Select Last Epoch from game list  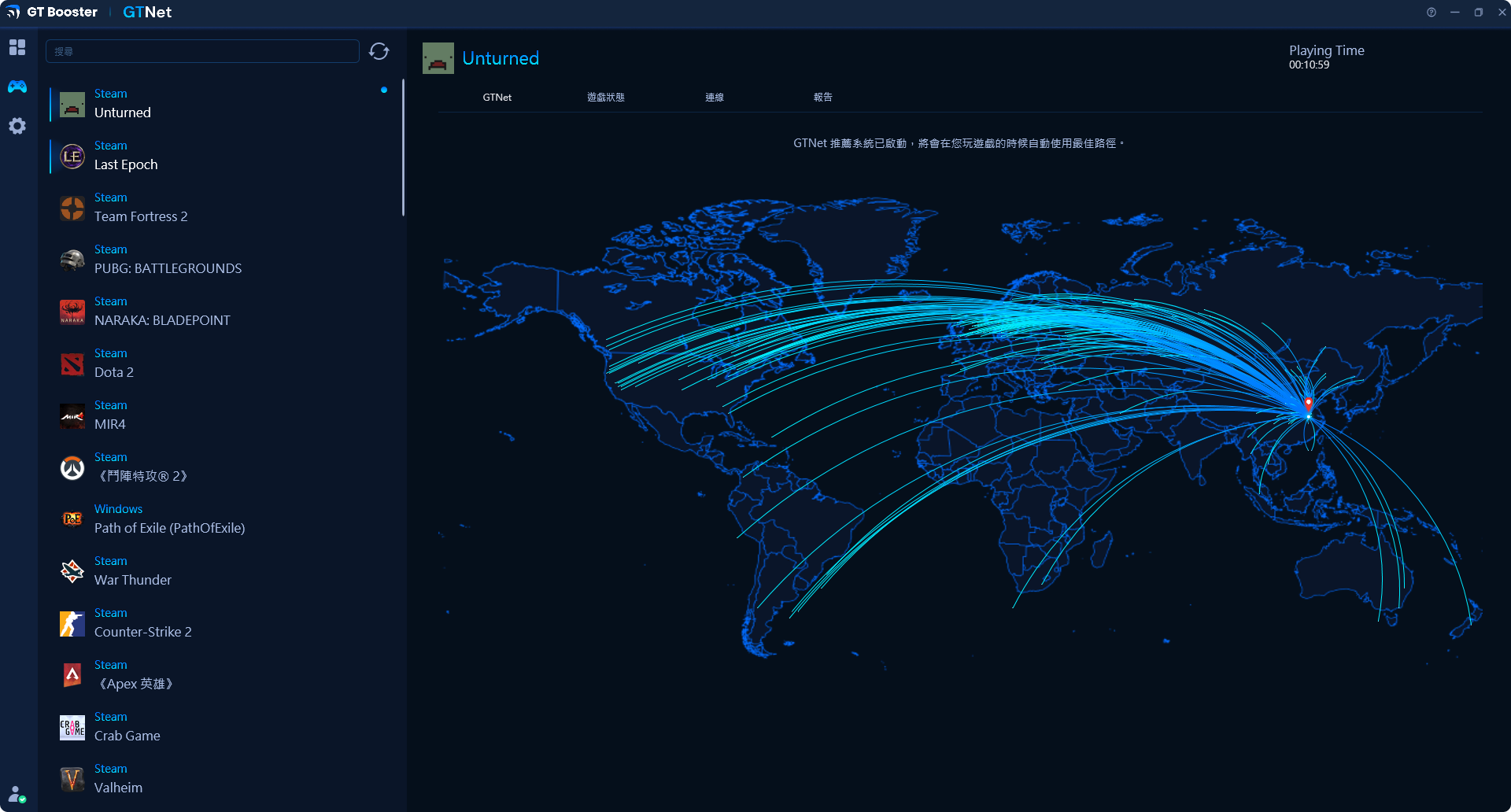click(126, 164)
